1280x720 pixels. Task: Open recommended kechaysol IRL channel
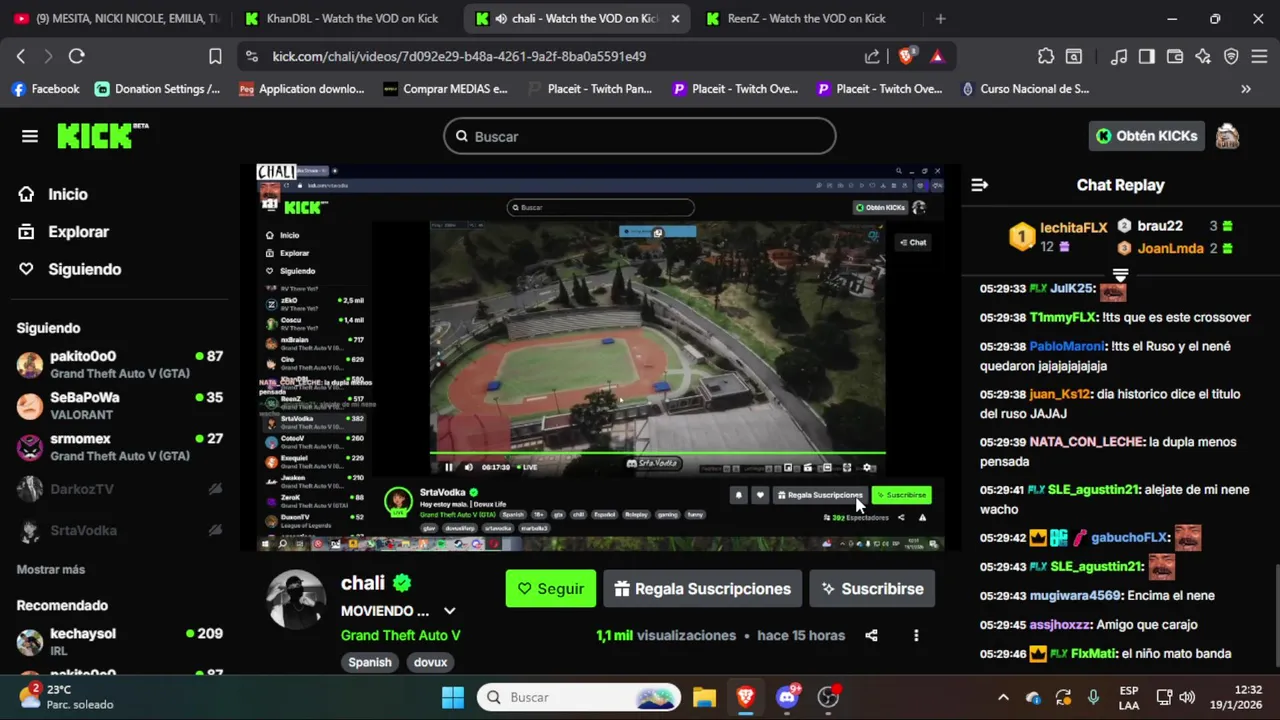(x=120, y=641)
